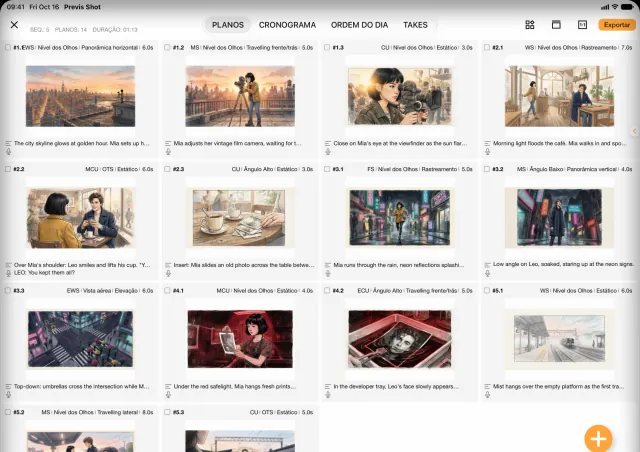This screenshot has height=452, width=640.
Task: Check the box for shot #3.1
Action: coord(327,169)
